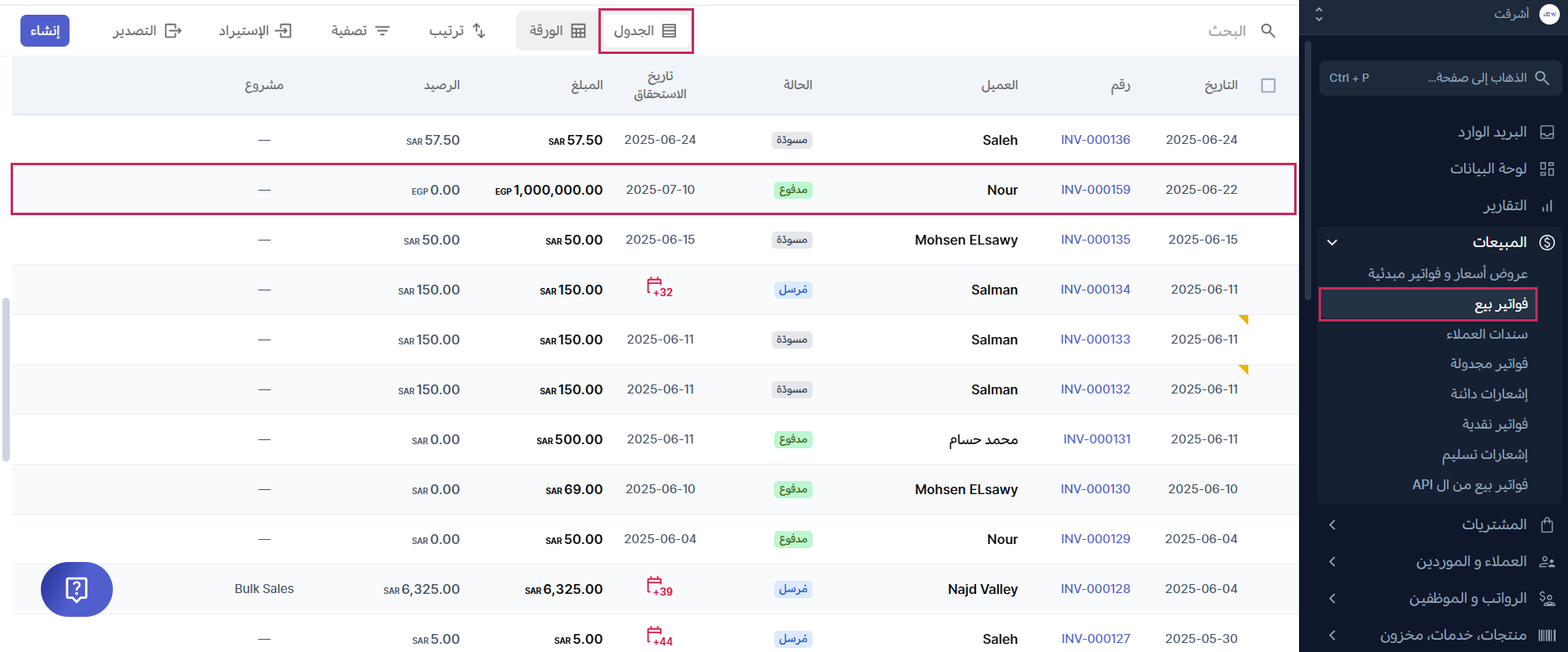The height and width of the screenshot is (652, 1568).
Task: Open Credit Notes (إشعارات دائنة) in sidebar
Action: 1489,393
